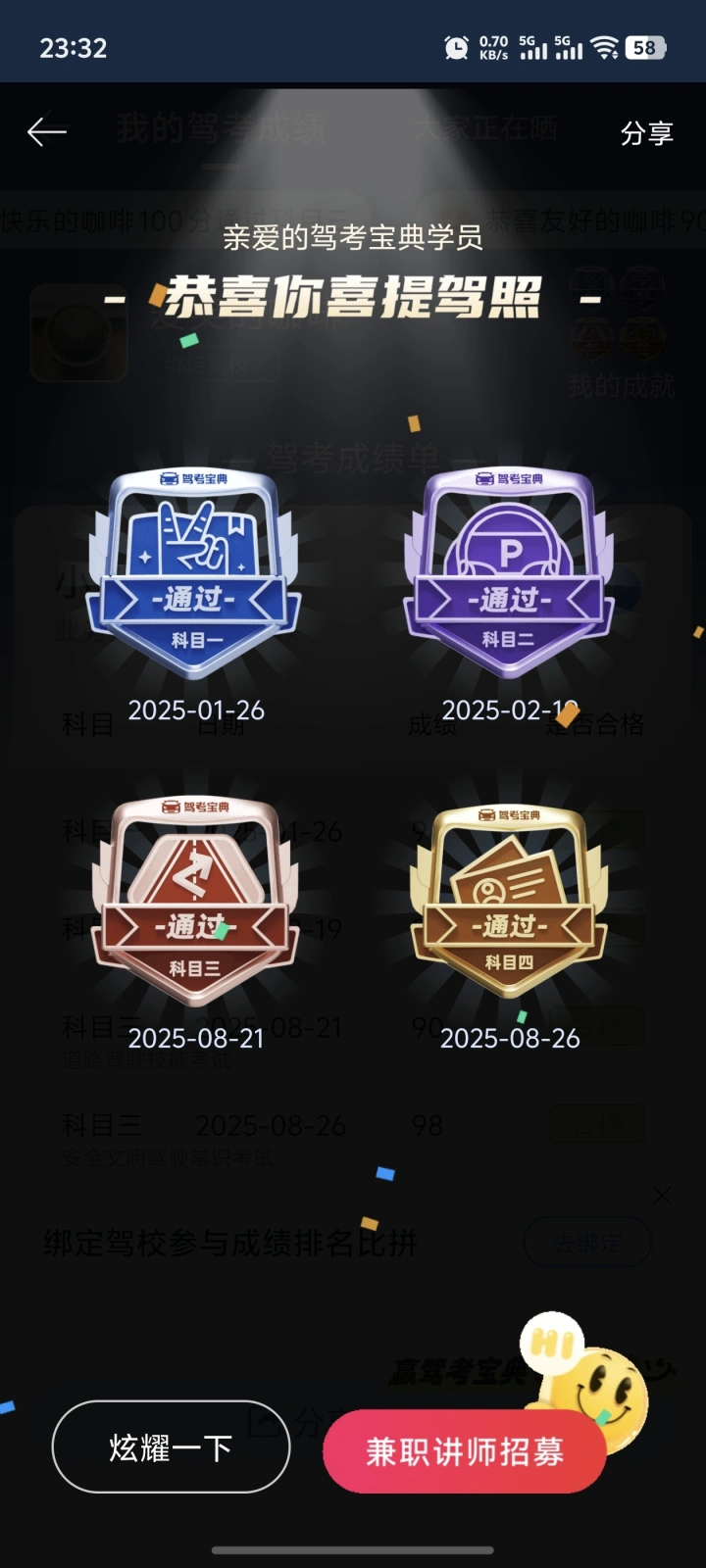706x1568 pixels.
Task: Open the 兼职讲师招募 button
Action: coord(465,1451)
